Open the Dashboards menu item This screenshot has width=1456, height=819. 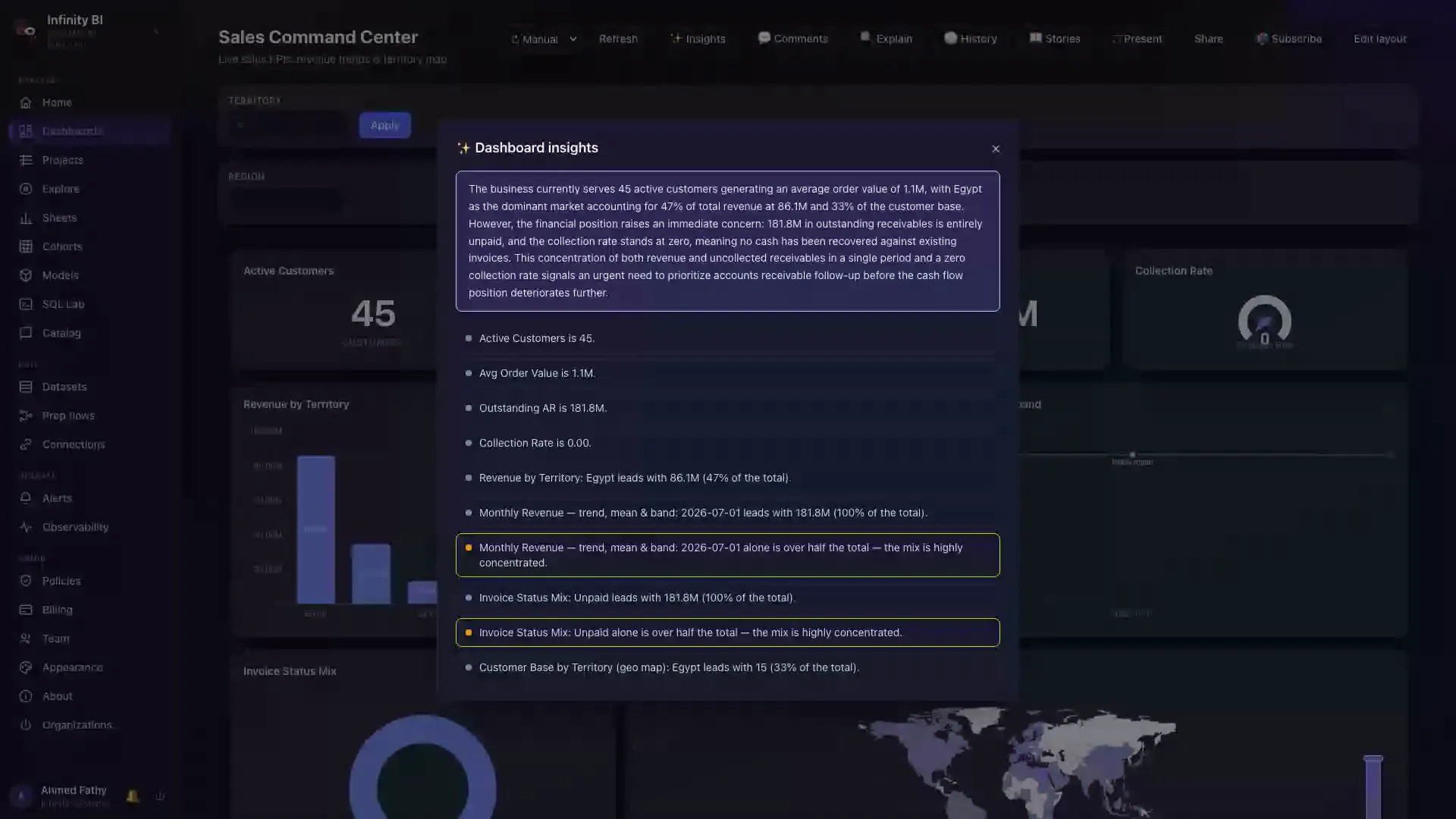click(x=89, y=131)
